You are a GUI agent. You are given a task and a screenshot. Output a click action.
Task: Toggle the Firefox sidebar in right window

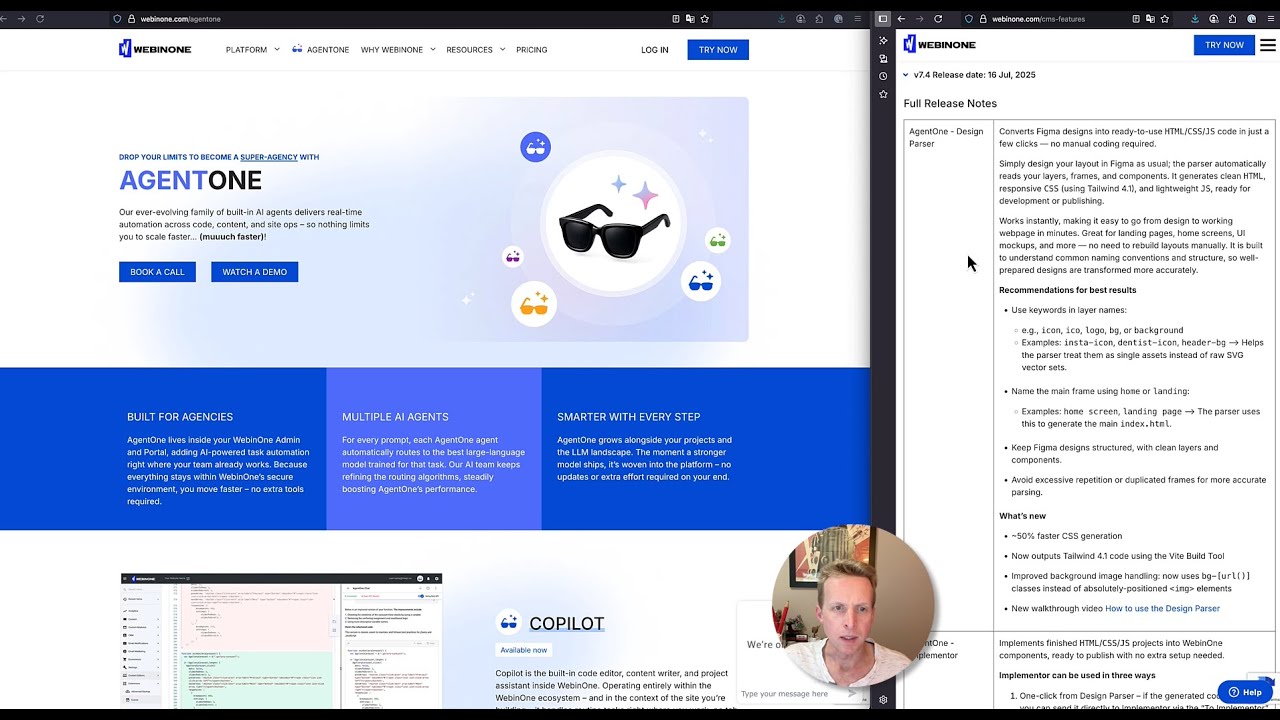click(x=883, y=19)
